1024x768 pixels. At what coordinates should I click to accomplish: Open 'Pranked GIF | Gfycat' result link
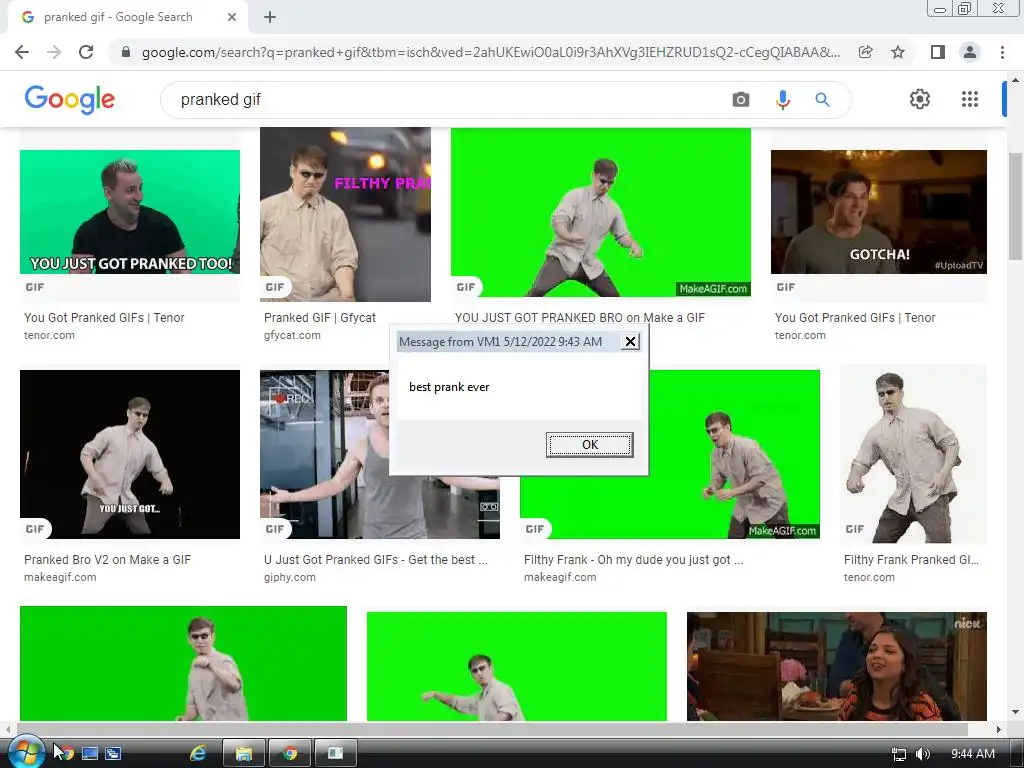[x=319, y=317]
